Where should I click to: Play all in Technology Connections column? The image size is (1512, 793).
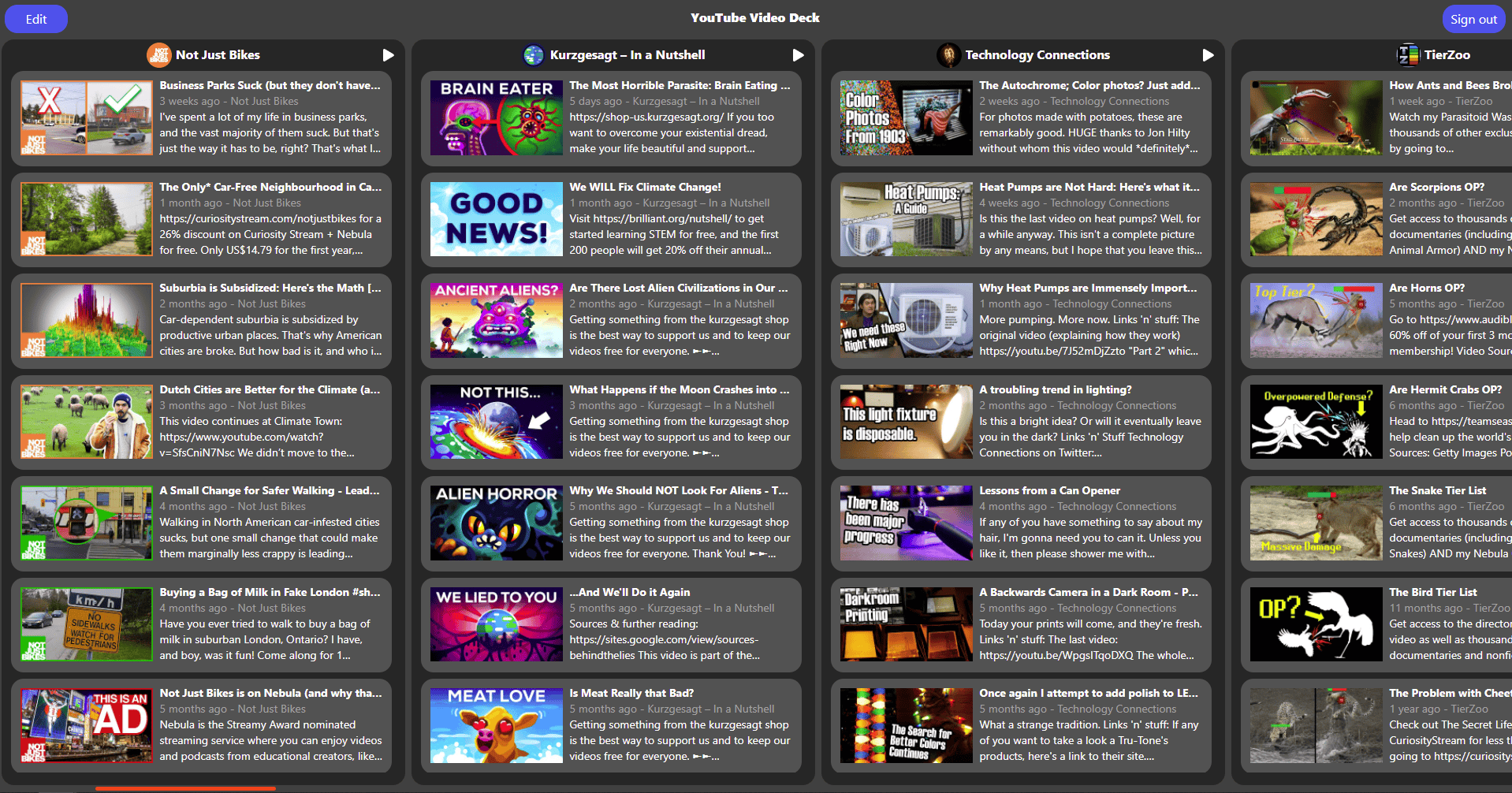pos(1208,55)
